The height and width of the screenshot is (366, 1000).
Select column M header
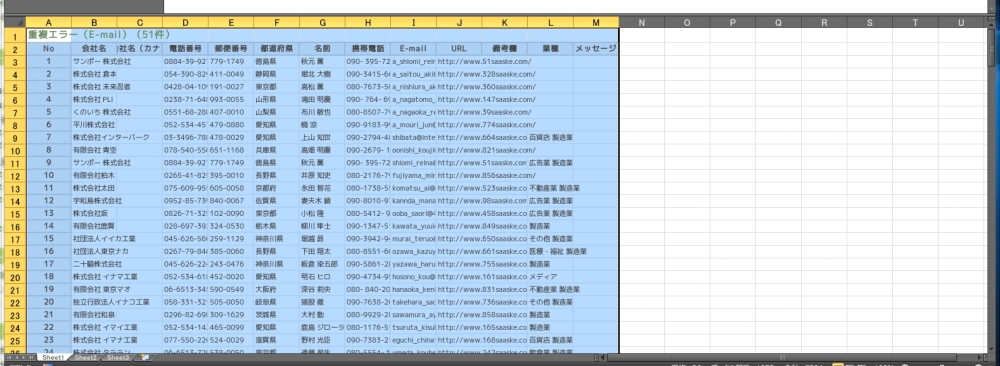coord(596,22)
